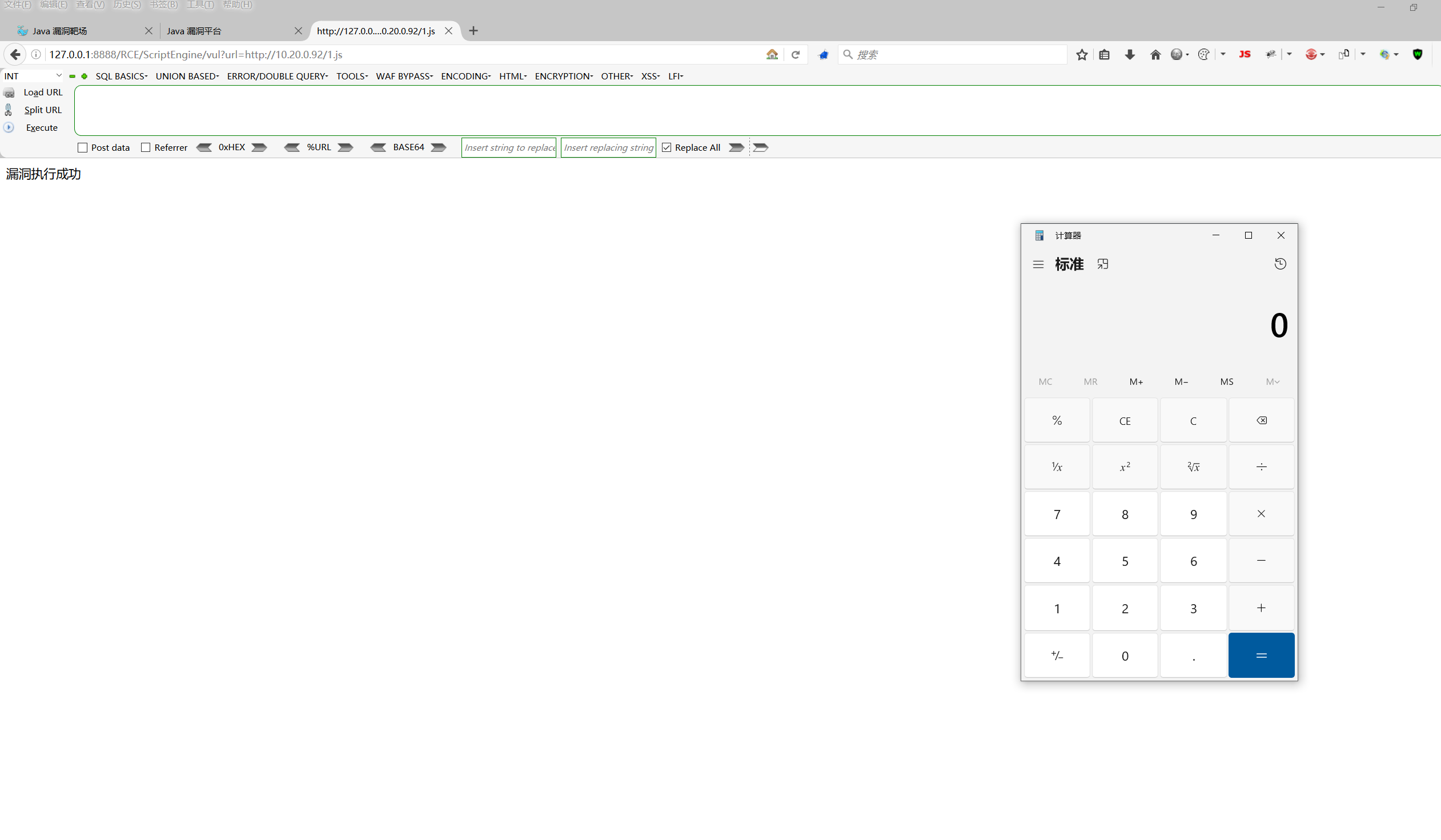The image size is (1441, 840).
Task: Open the ENCODING menu in HackBar
Action: click(465, 76)
